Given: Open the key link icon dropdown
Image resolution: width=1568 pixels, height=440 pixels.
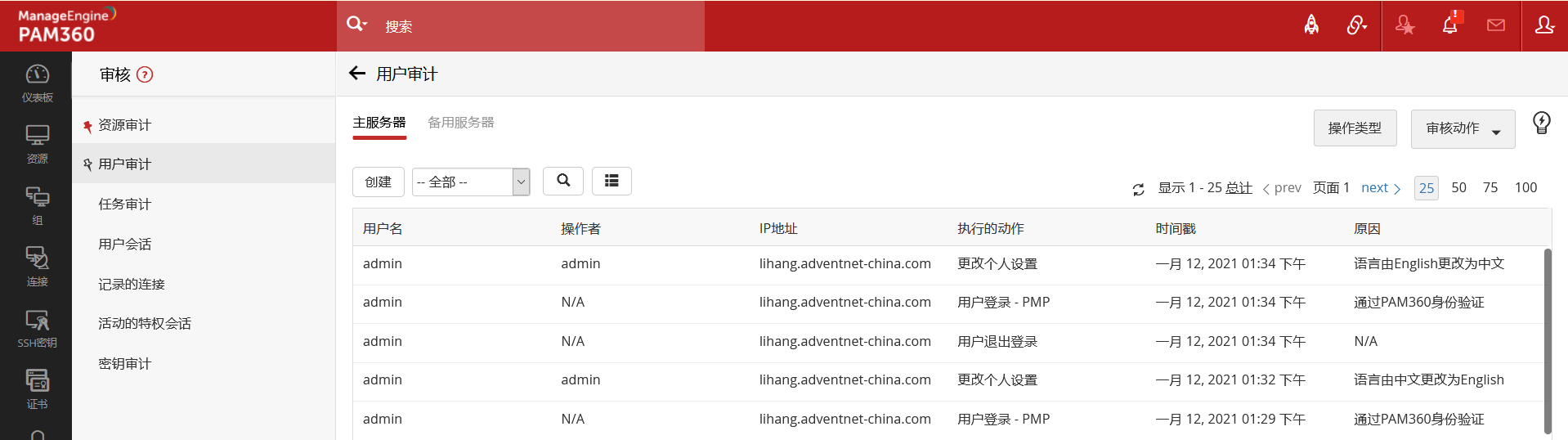Looking at the screenshot, I should pyautogui.click(x=1357, y=25).
